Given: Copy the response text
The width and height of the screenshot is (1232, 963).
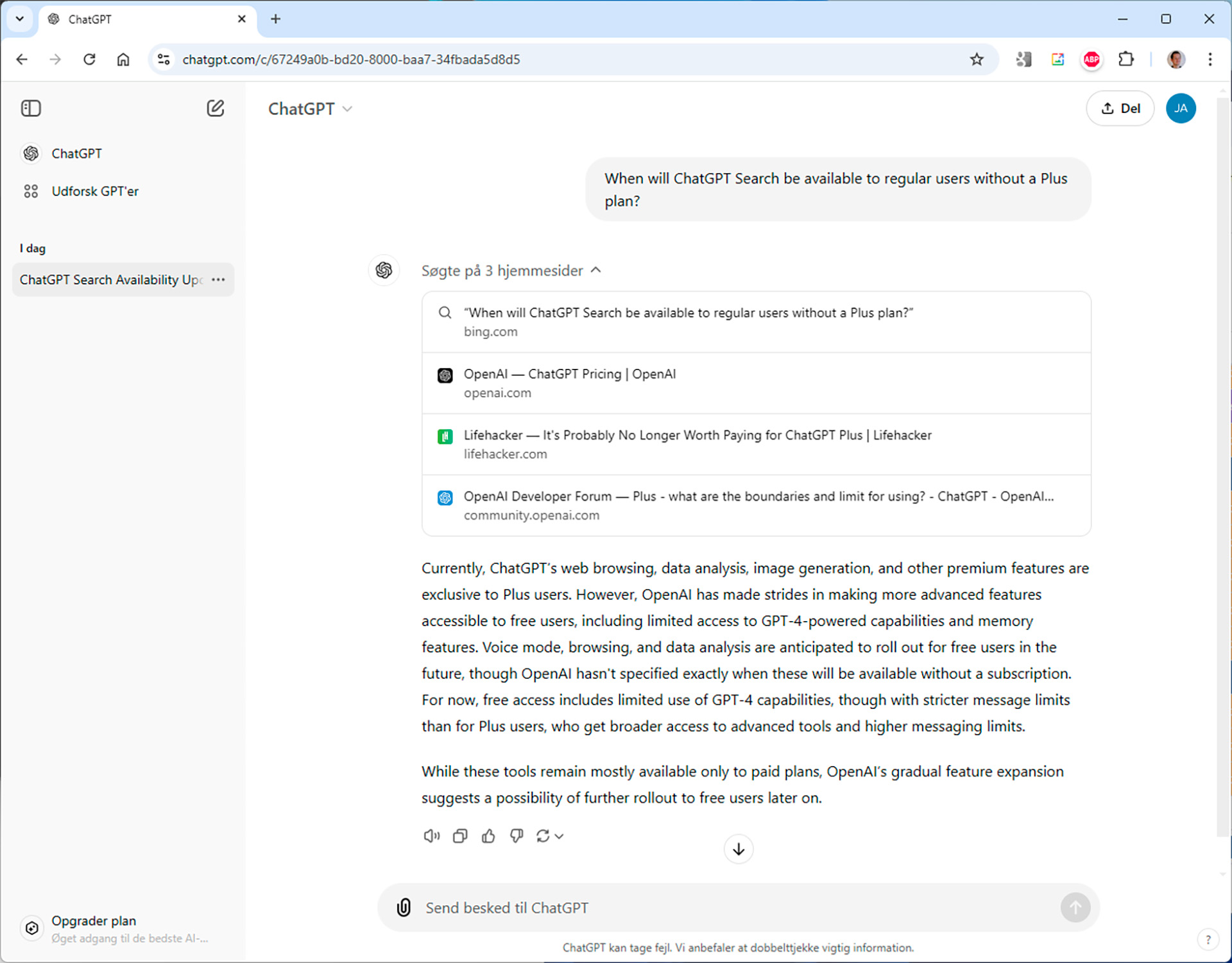Looking at the screenshot, I should [x=460, y=836].
